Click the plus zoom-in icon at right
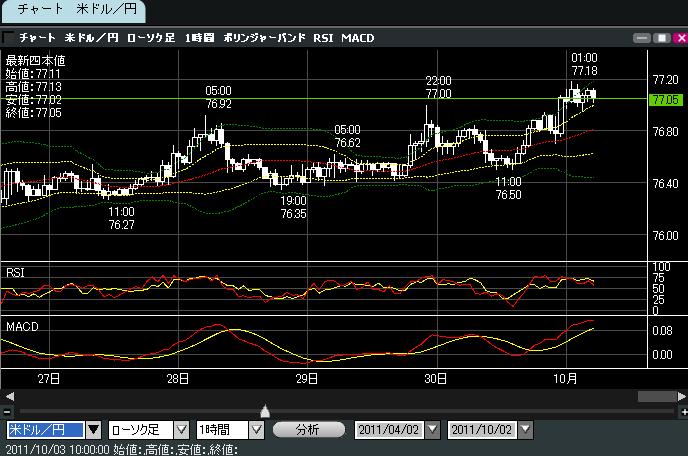 681,410
